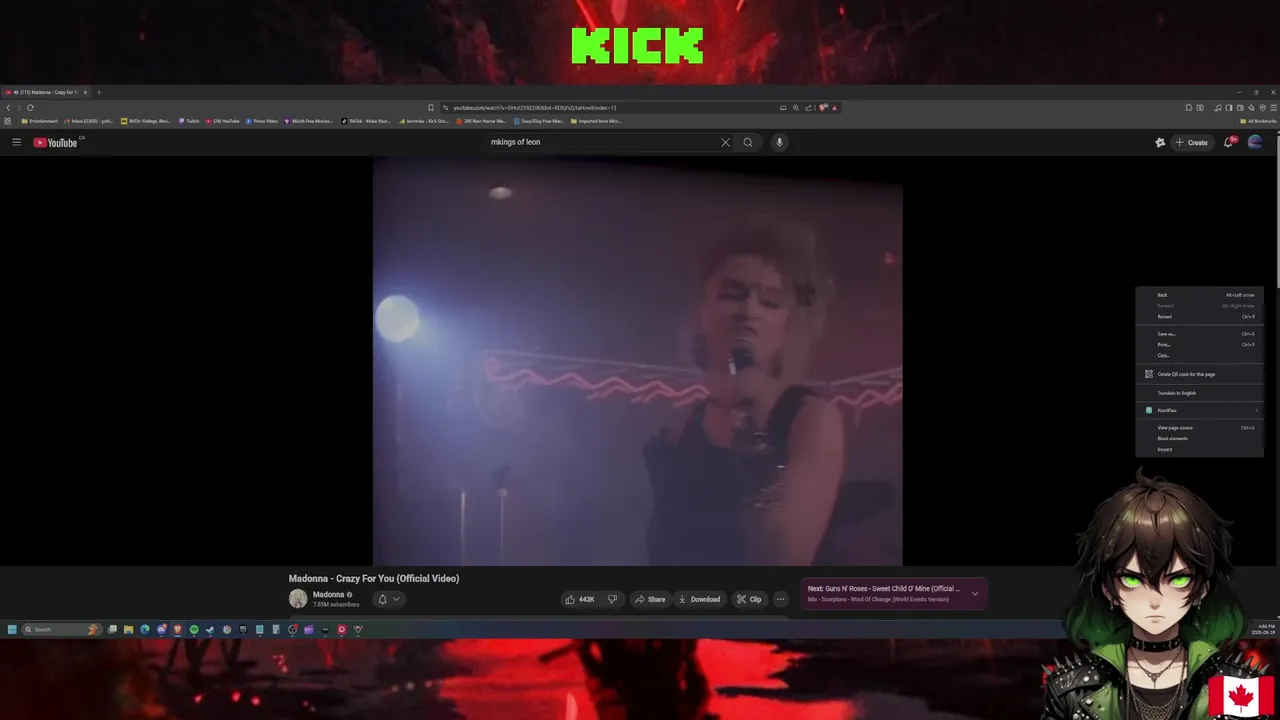Open Brave Rewards triangle icon
This screenshot has width=1280, height=720.
pos(834,107)
